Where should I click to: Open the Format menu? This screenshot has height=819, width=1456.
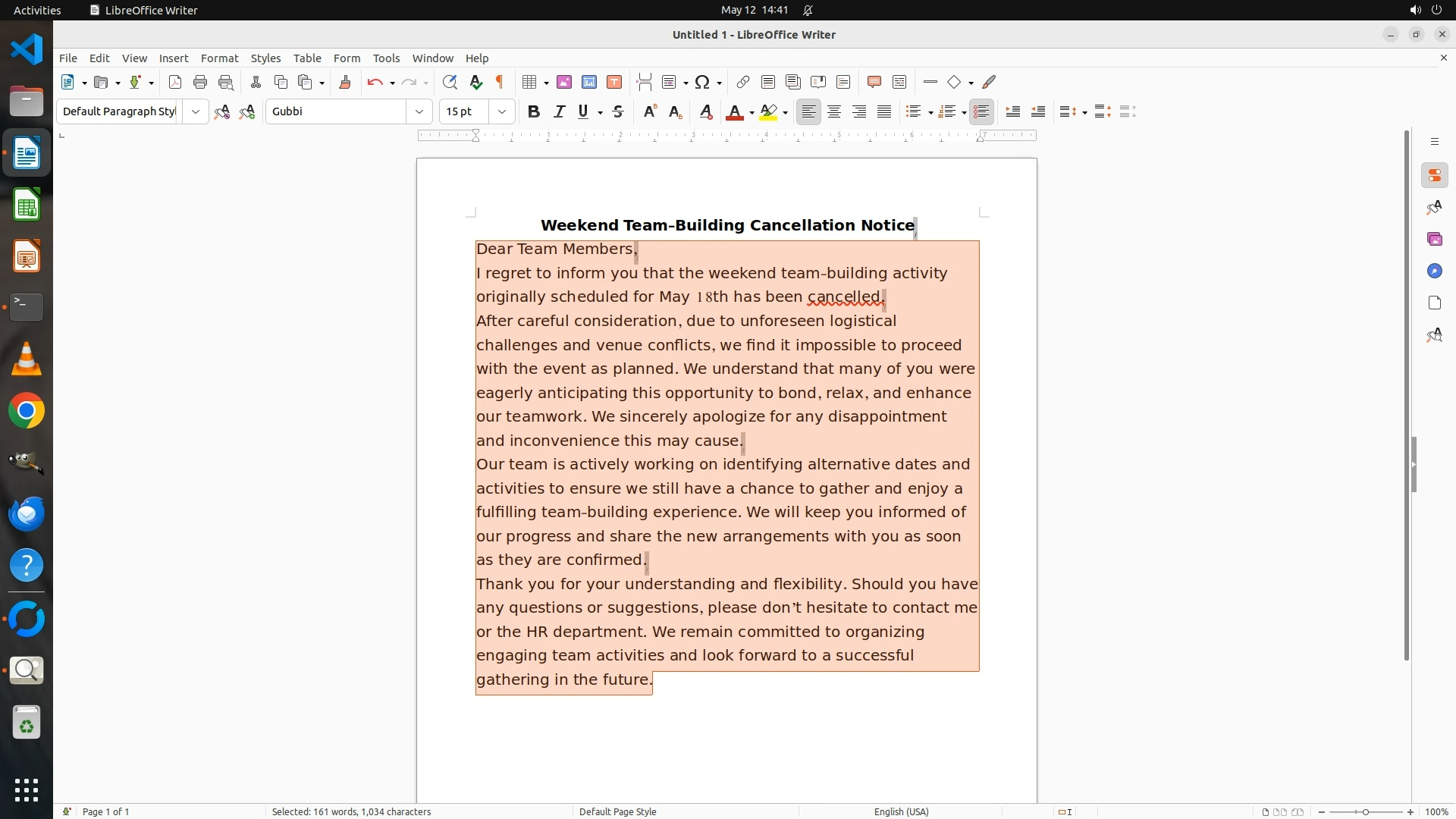tap(219, 58)
